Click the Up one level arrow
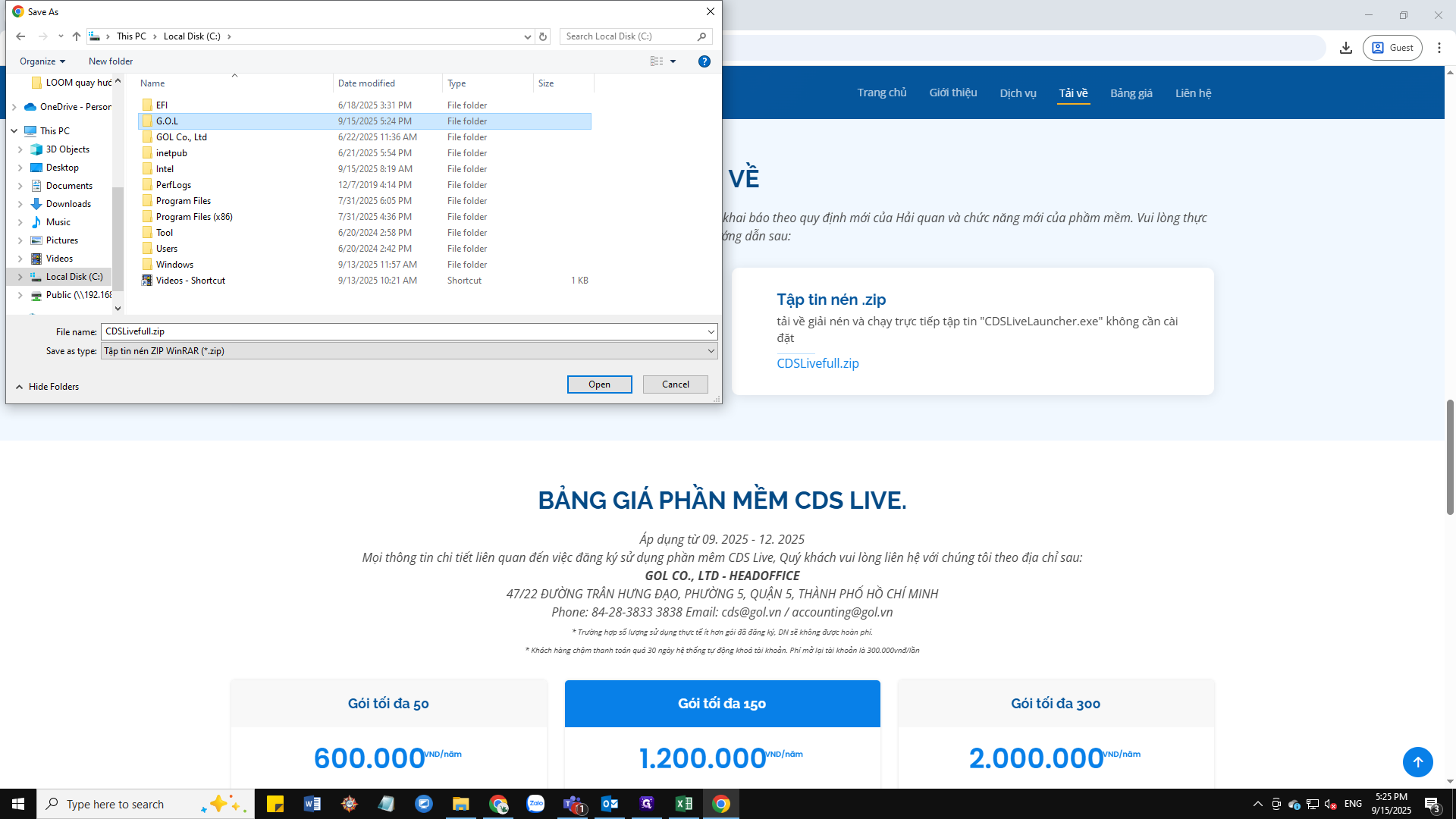This screenshot has width=1456, height=819. coord(77,36)
